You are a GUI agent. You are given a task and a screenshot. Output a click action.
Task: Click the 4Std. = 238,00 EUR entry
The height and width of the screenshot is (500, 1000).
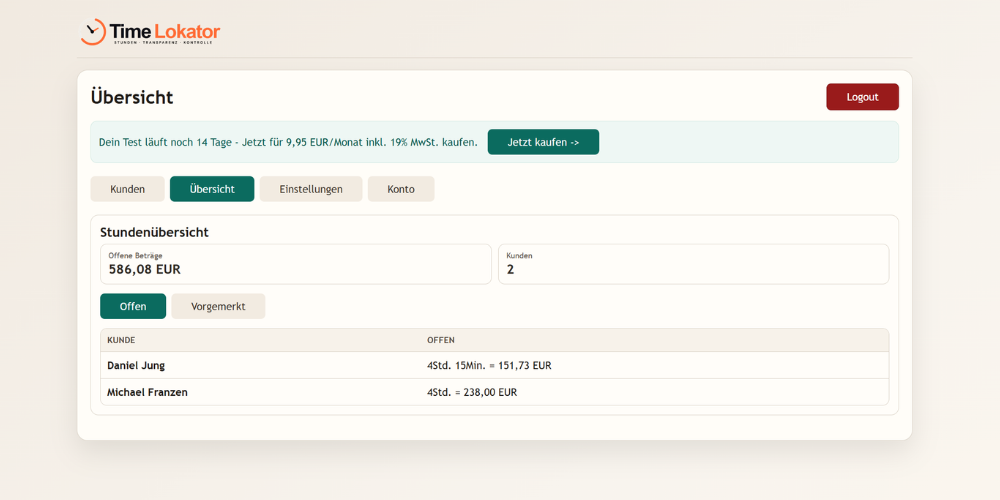coord(472,392)
